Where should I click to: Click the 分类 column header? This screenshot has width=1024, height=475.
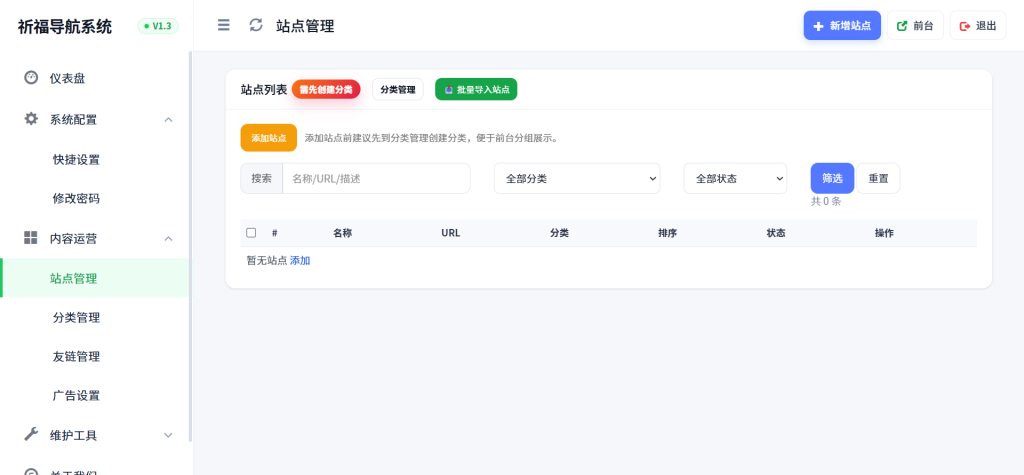559,233
